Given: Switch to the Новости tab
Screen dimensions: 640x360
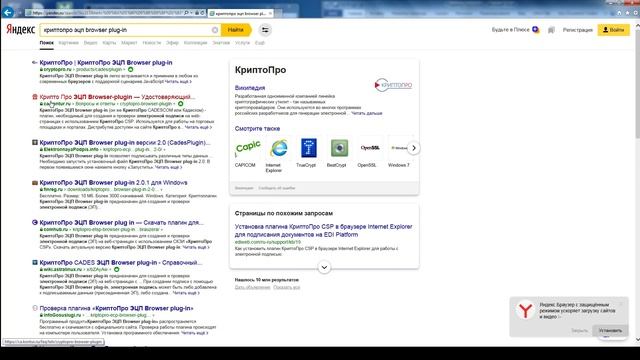Looking at the screenshot, I should pyautogui.click(x=151, y=43).
